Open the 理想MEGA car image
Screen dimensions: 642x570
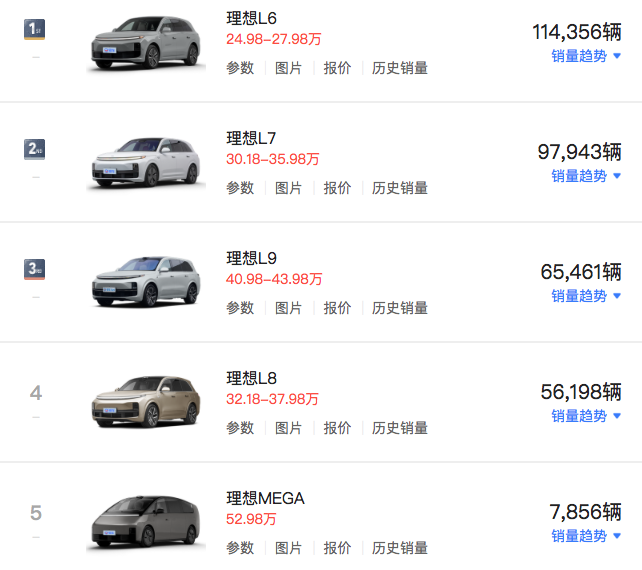[x=144, y=521]
